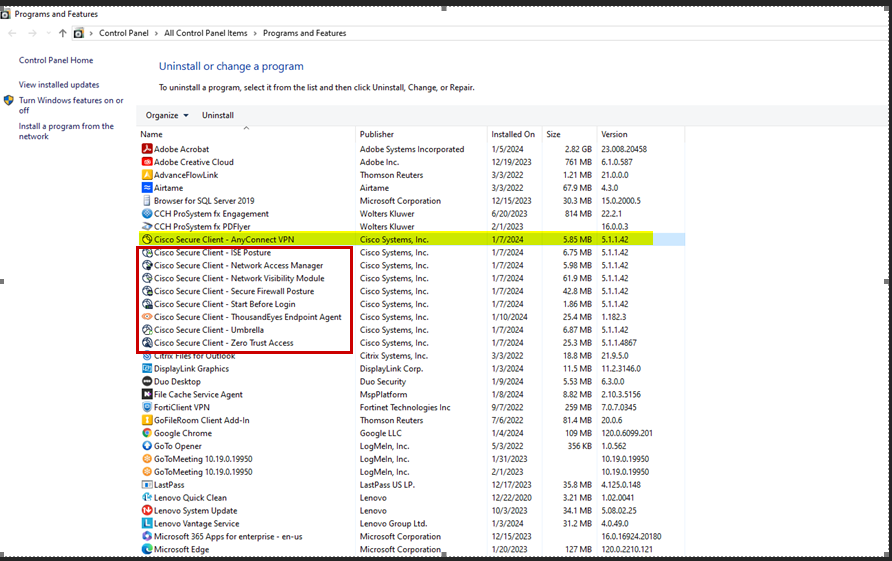Select the Adobe Creative Cloud icon
The image size is (892, 561).
coord(147,162)
